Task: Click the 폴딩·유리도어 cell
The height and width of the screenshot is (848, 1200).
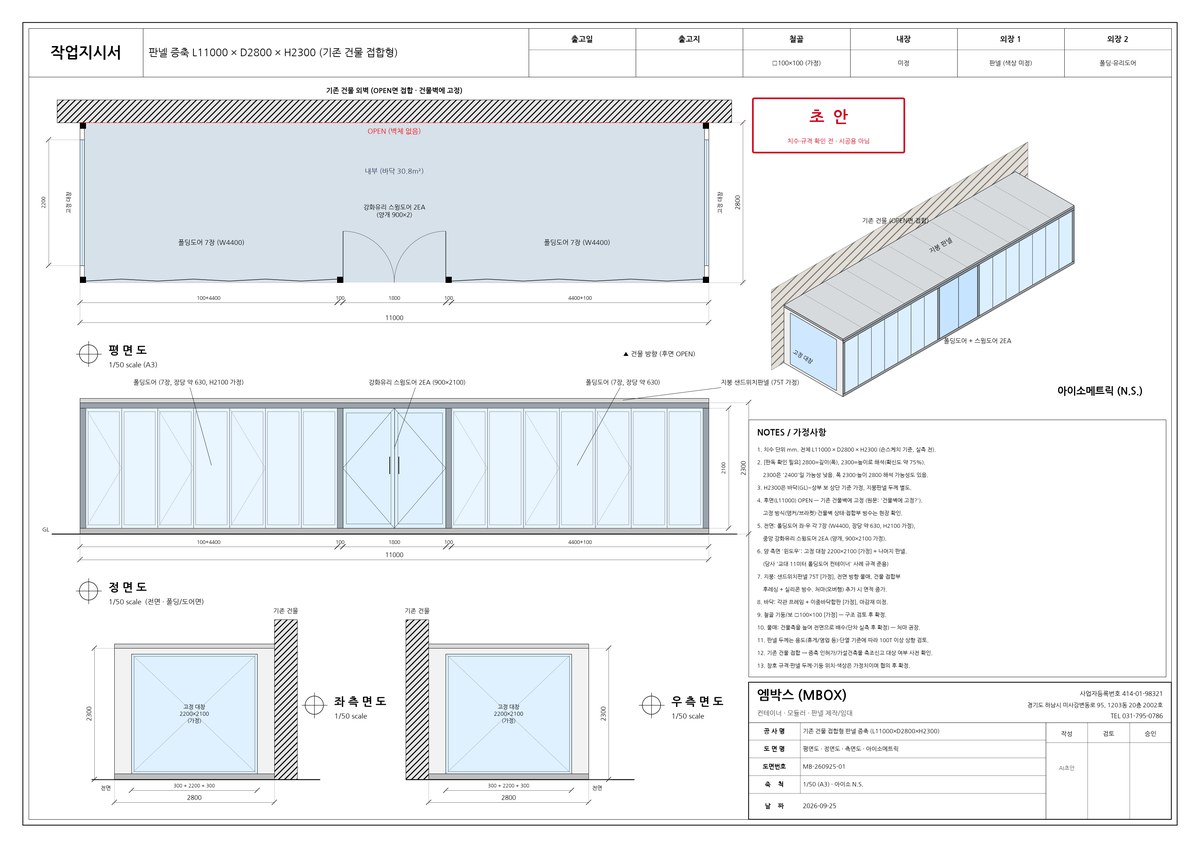Action: click(x=1117, y=63)
